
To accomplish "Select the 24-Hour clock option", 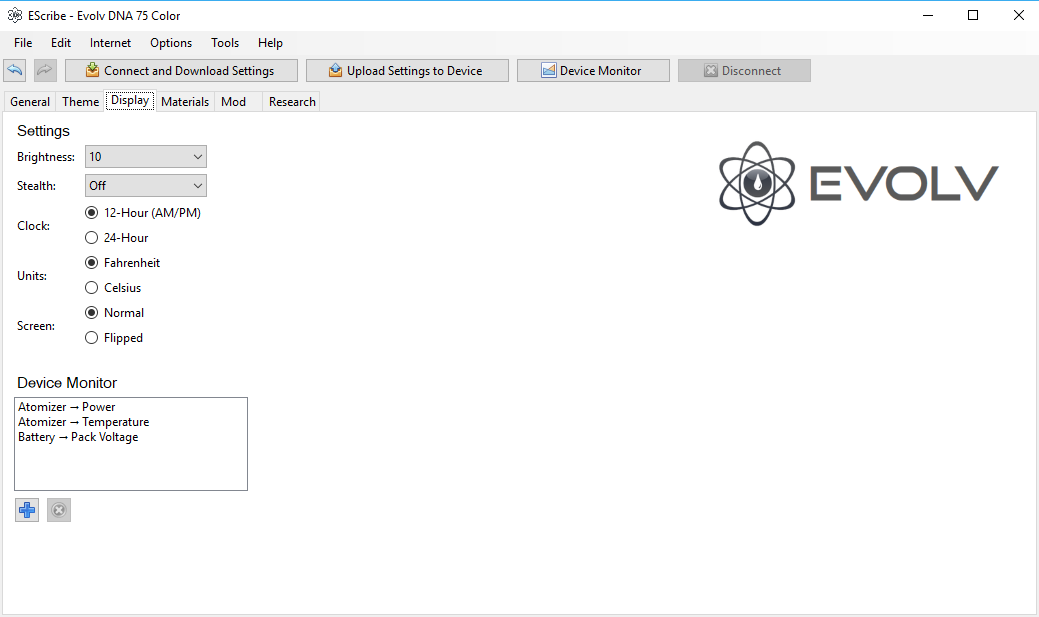I will pos(92,238).
